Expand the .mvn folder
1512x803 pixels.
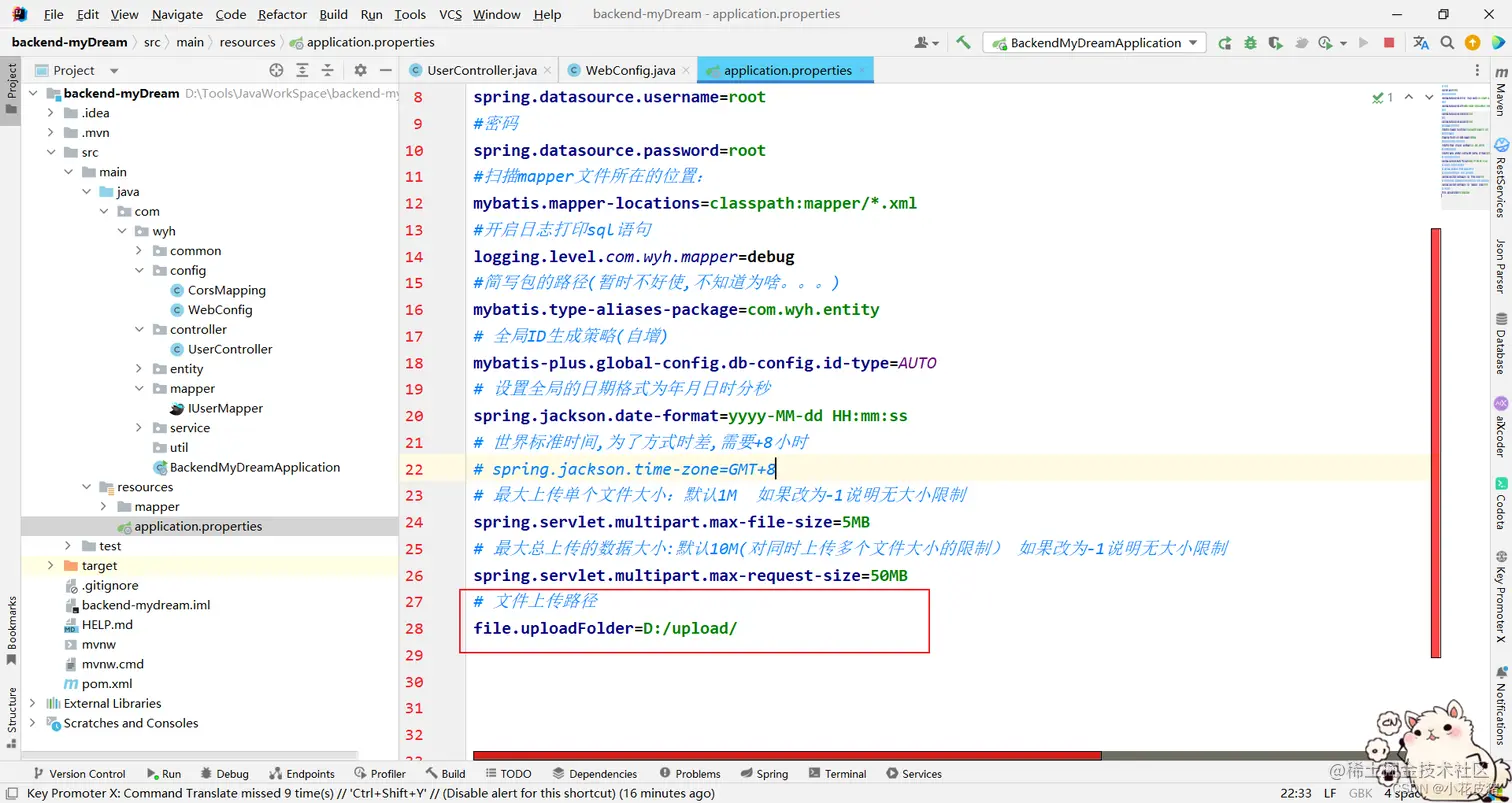(51, 132)
